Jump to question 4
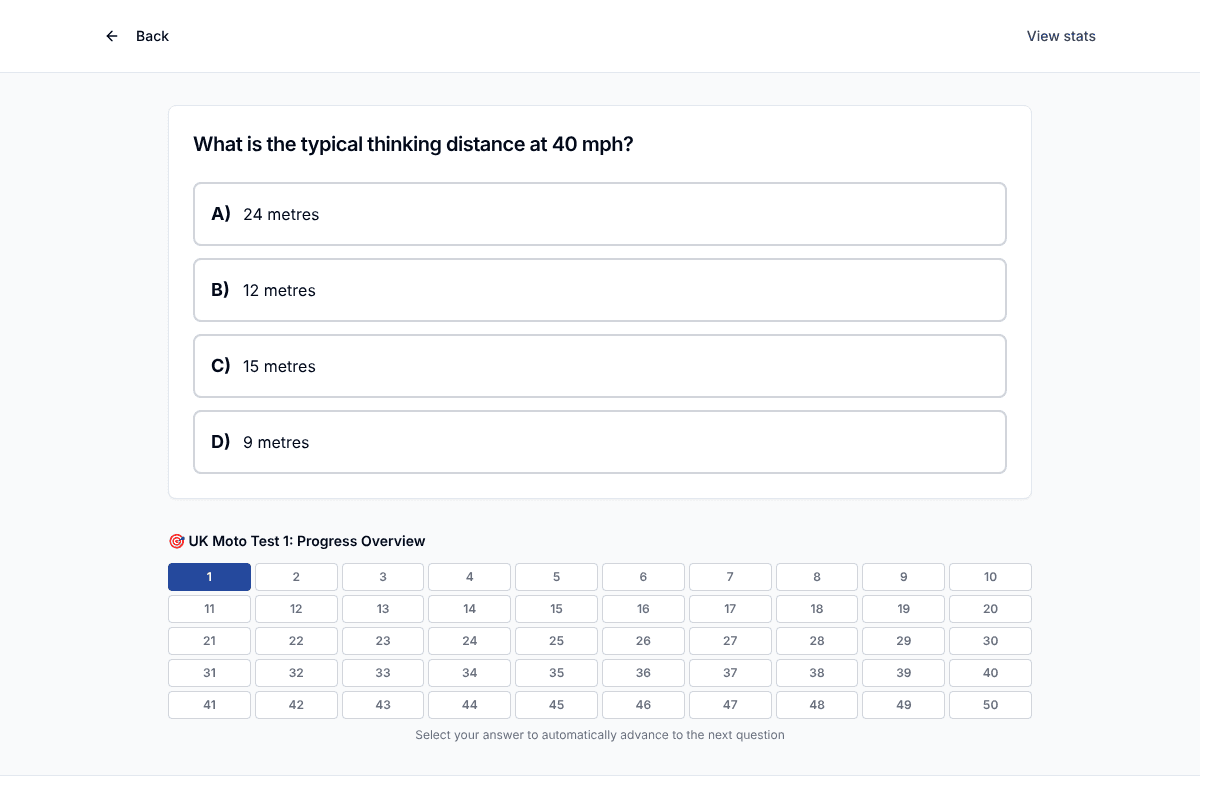The height and width of the screenshot is (790, 1215). [x=470, y=577]
